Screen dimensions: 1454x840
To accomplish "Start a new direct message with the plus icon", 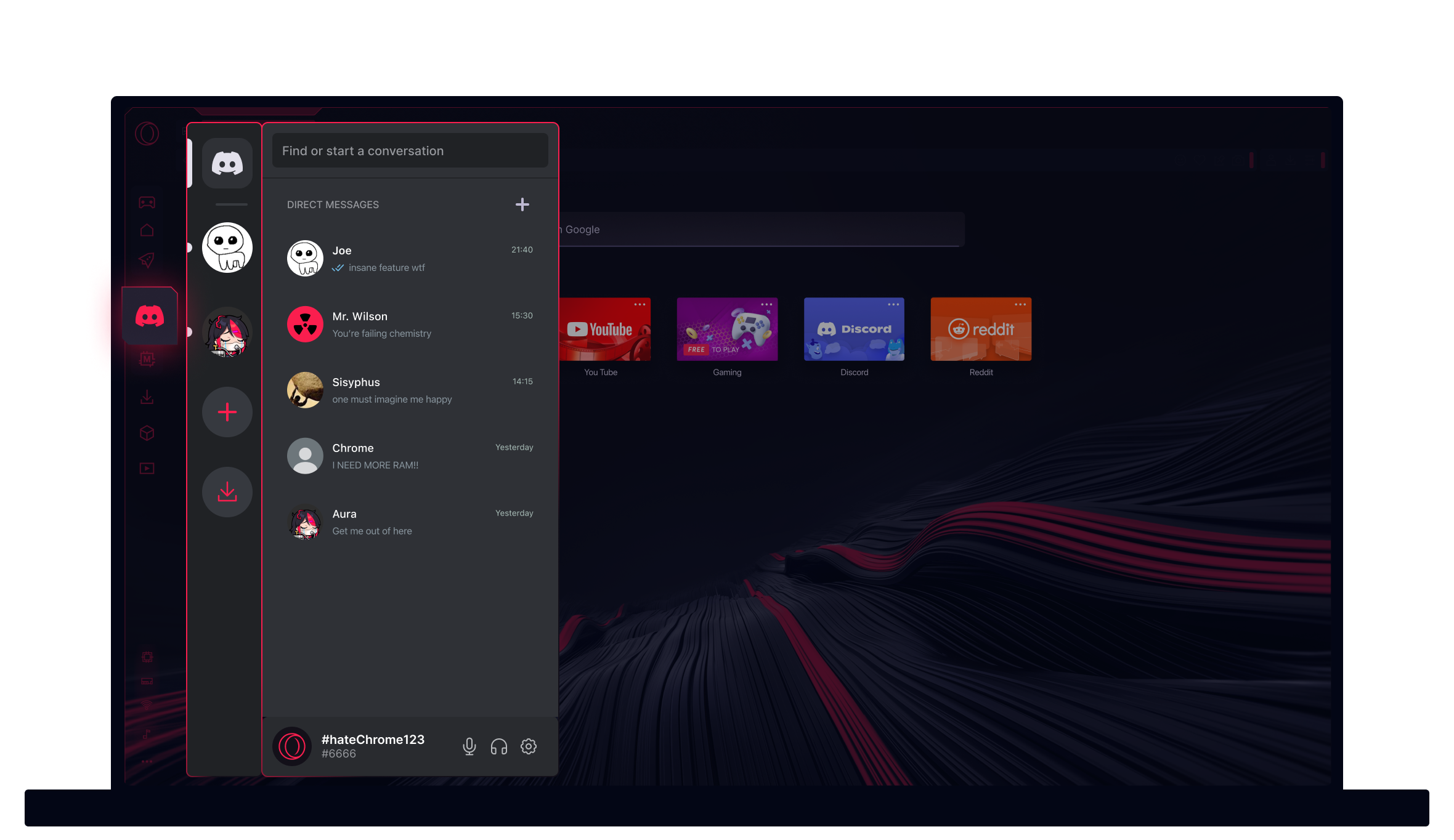I will 522,204.
